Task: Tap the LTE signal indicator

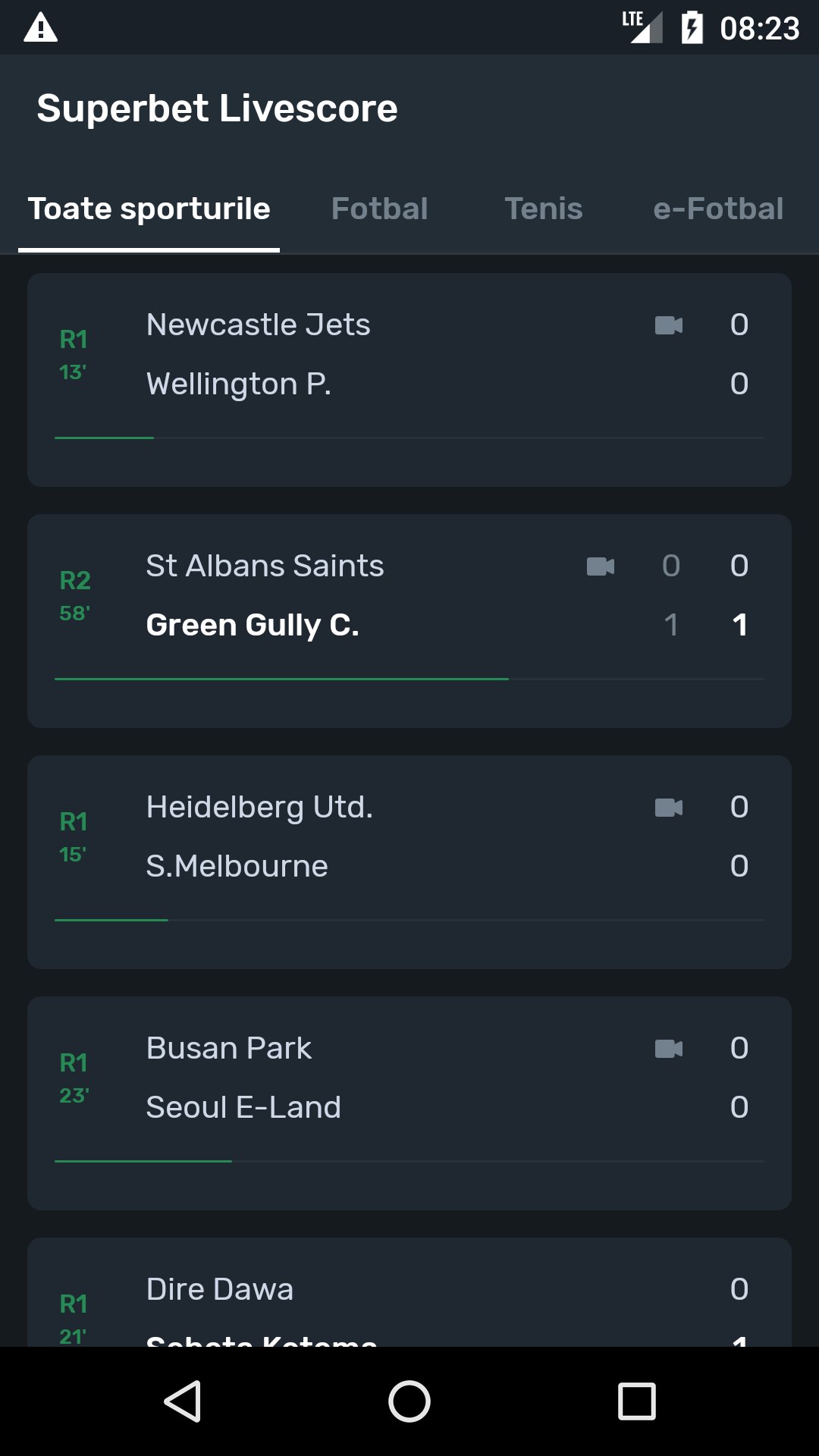Action: [x=643, y=28]
